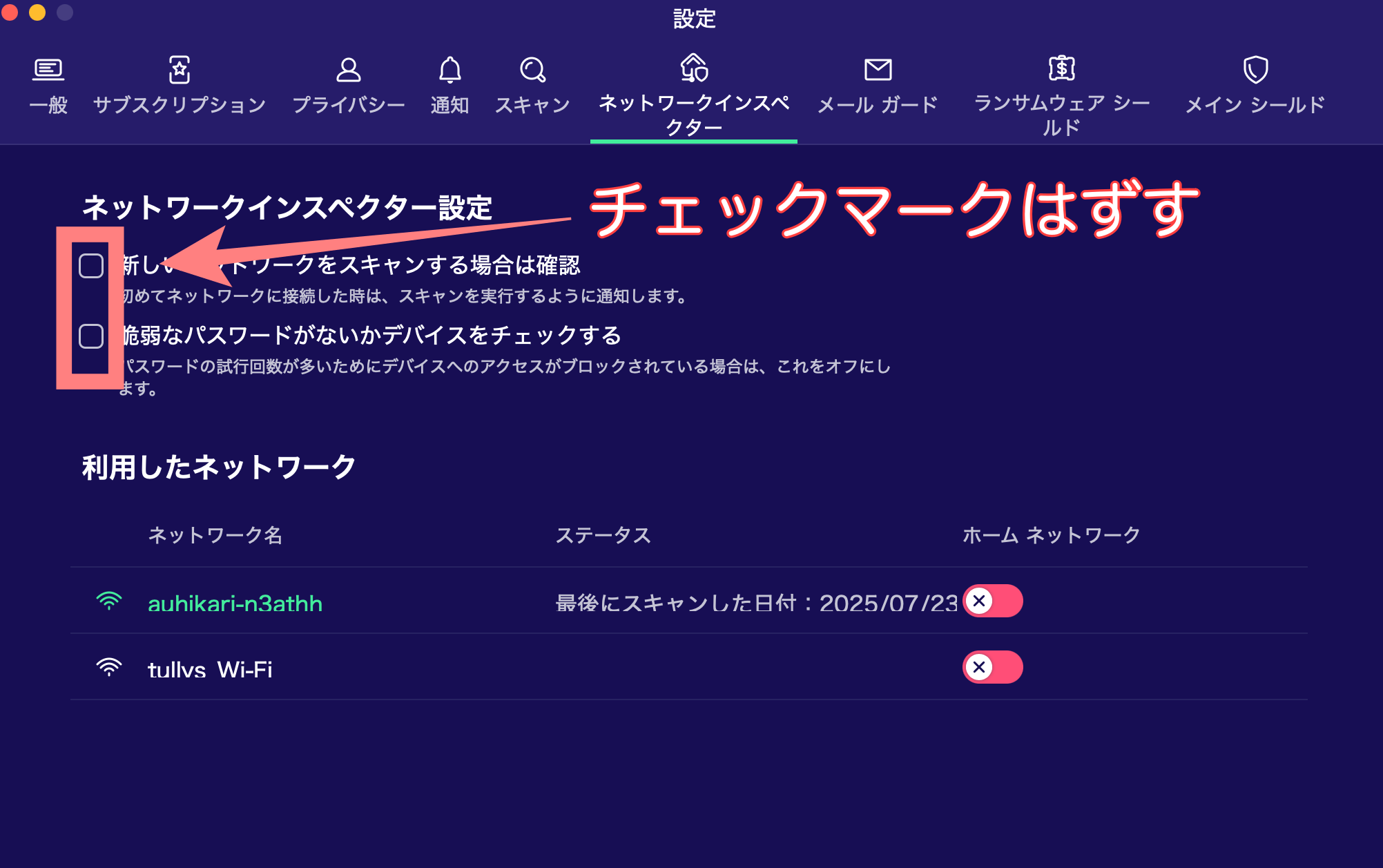This screenshot has height=868, width=1383.
Task: Click the 利用したネットワーク heading
Action: [x=219, y=467]
